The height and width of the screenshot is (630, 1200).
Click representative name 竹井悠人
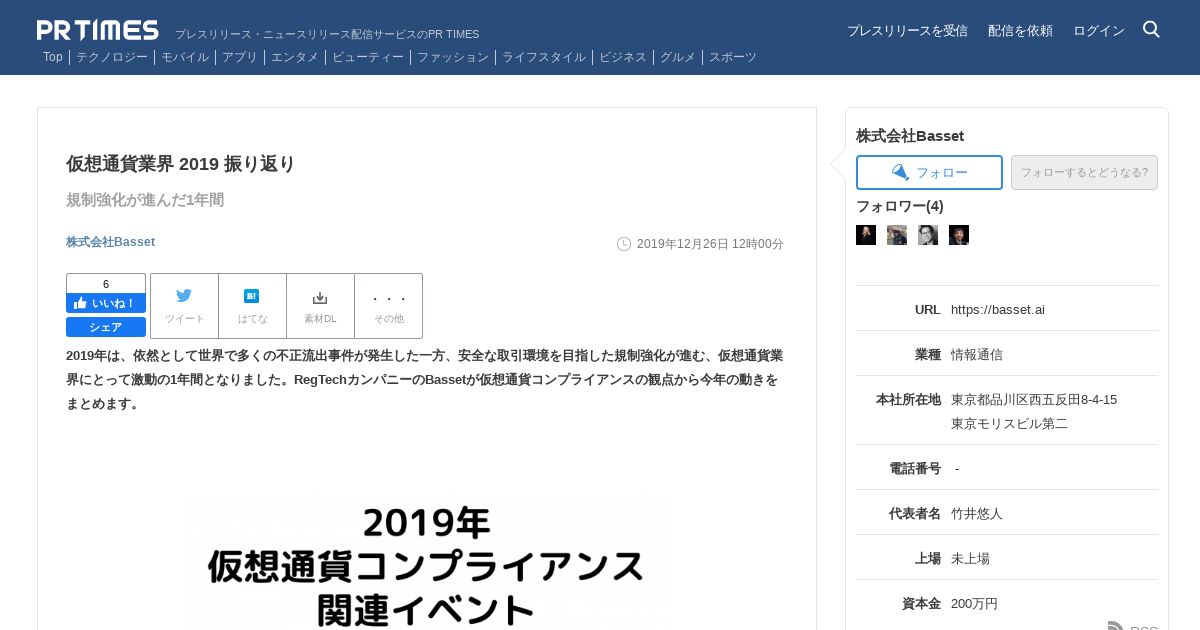pyautogui.click(x=977, y=513)
